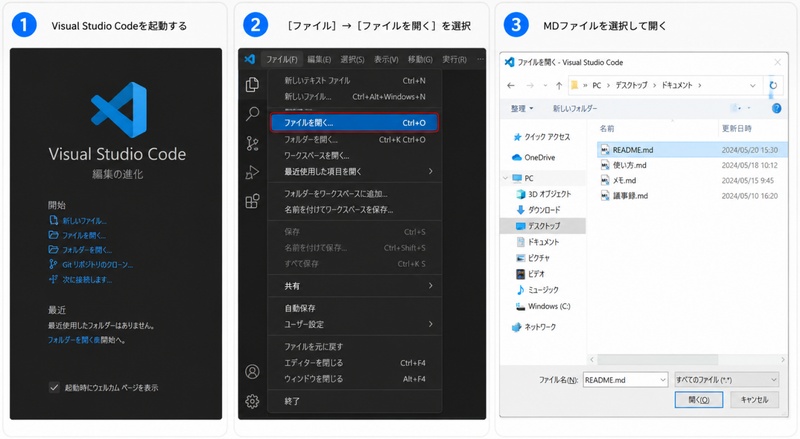Select フォルダーを開く... menu entry
Image resolution: width=800 pixels, height=439 pixels.
click(x=354, y=139)
